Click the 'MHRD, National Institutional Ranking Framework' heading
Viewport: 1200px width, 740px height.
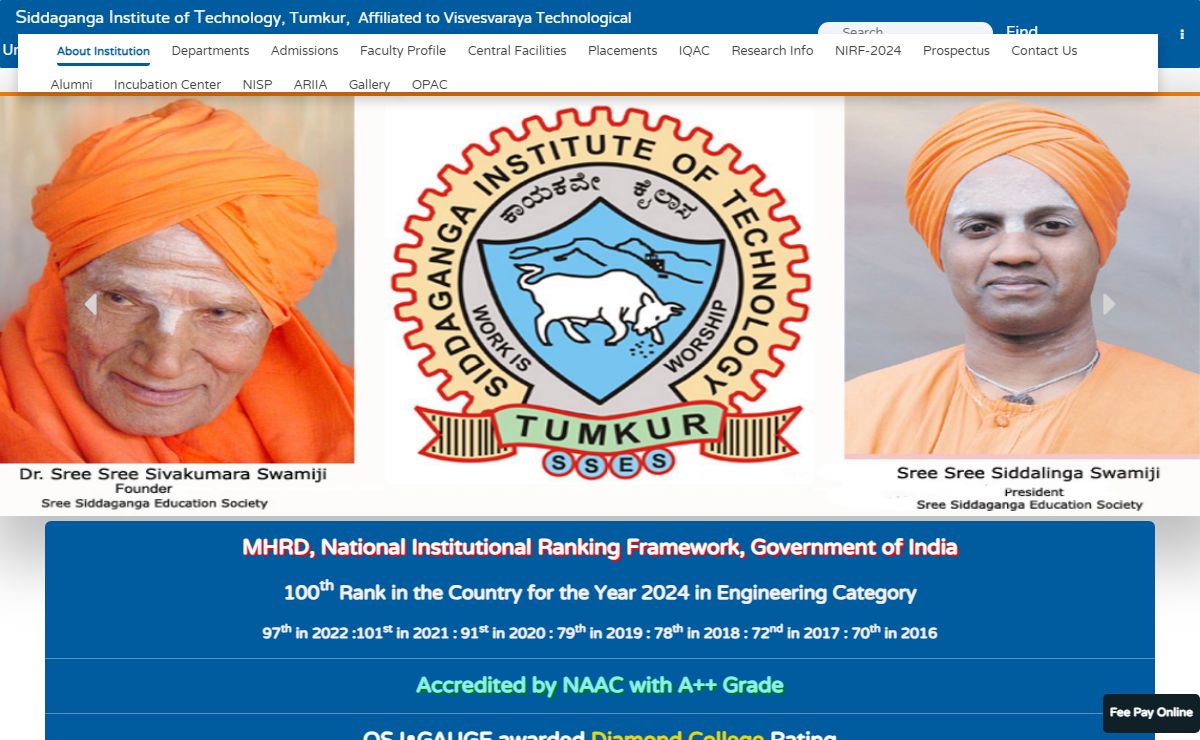click(x=600, y=547)
